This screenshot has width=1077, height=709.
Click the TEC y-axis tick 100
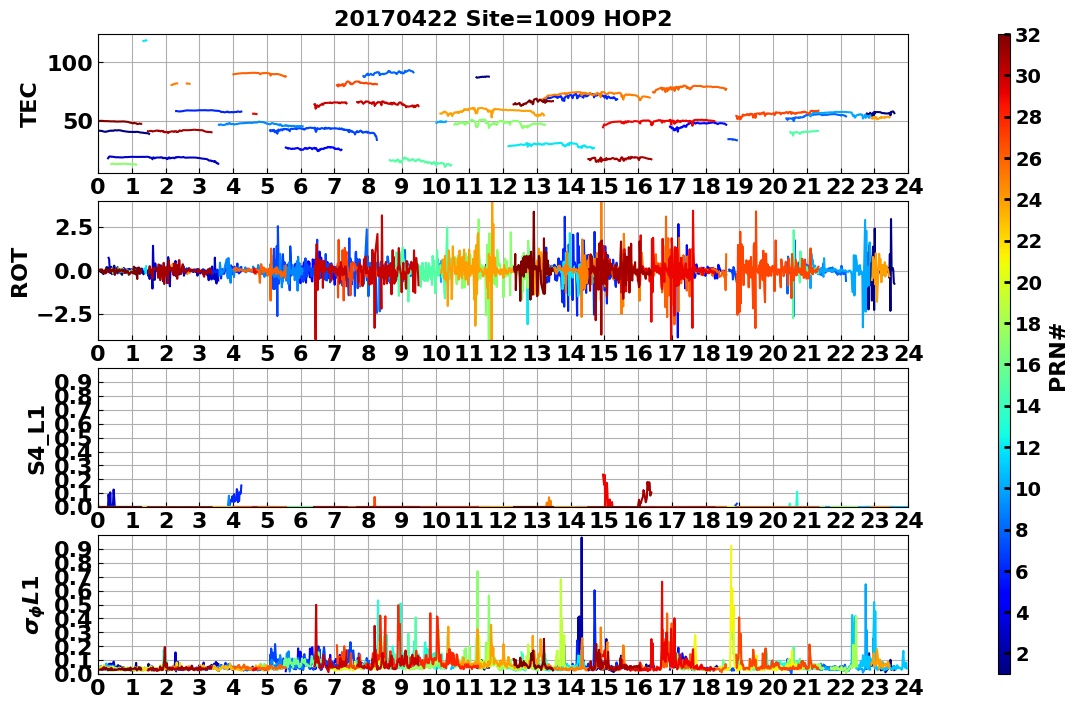pos(69,63)
